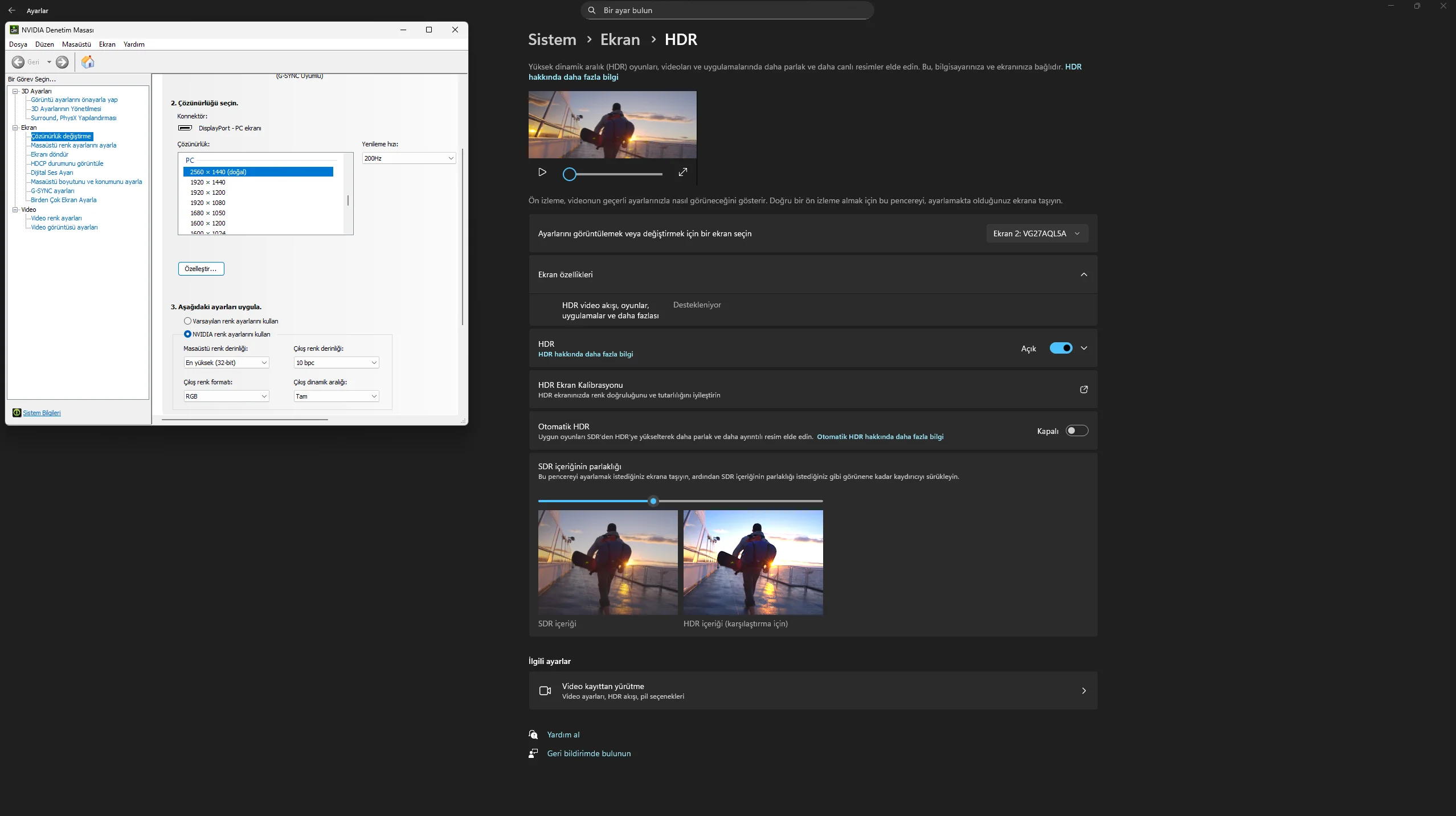Open the Yardım menu

(134, 44)
